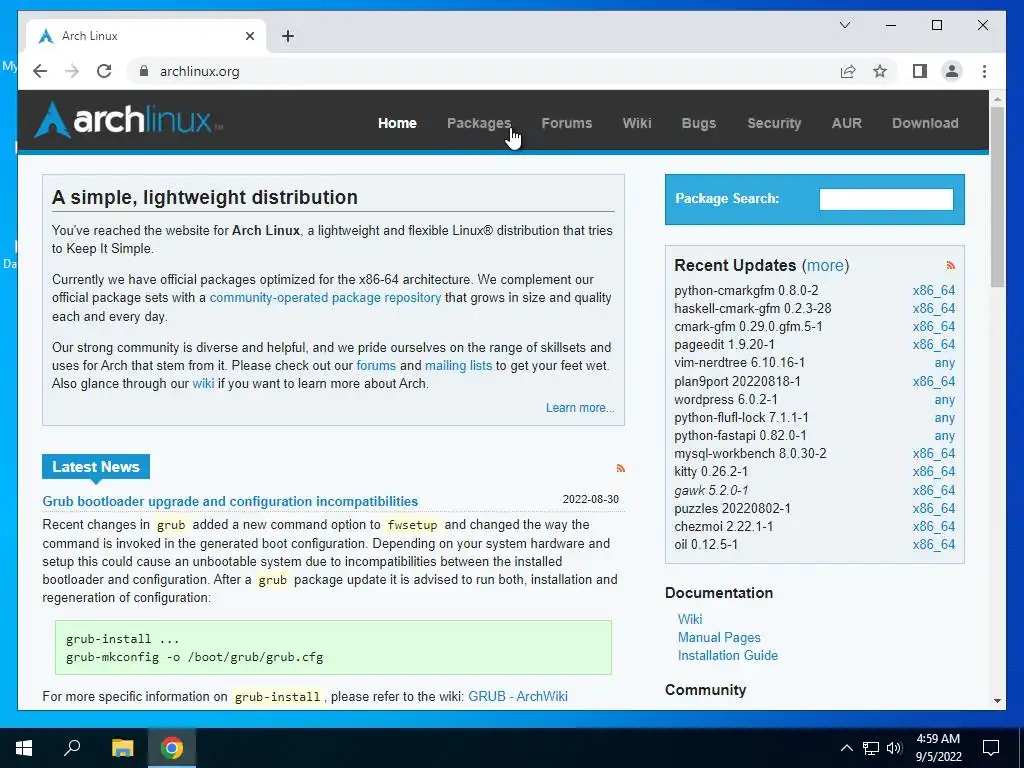Click the Chrome taskbar icon
The height and width of the screenshot is (768, 1024).
click(172, 748)
